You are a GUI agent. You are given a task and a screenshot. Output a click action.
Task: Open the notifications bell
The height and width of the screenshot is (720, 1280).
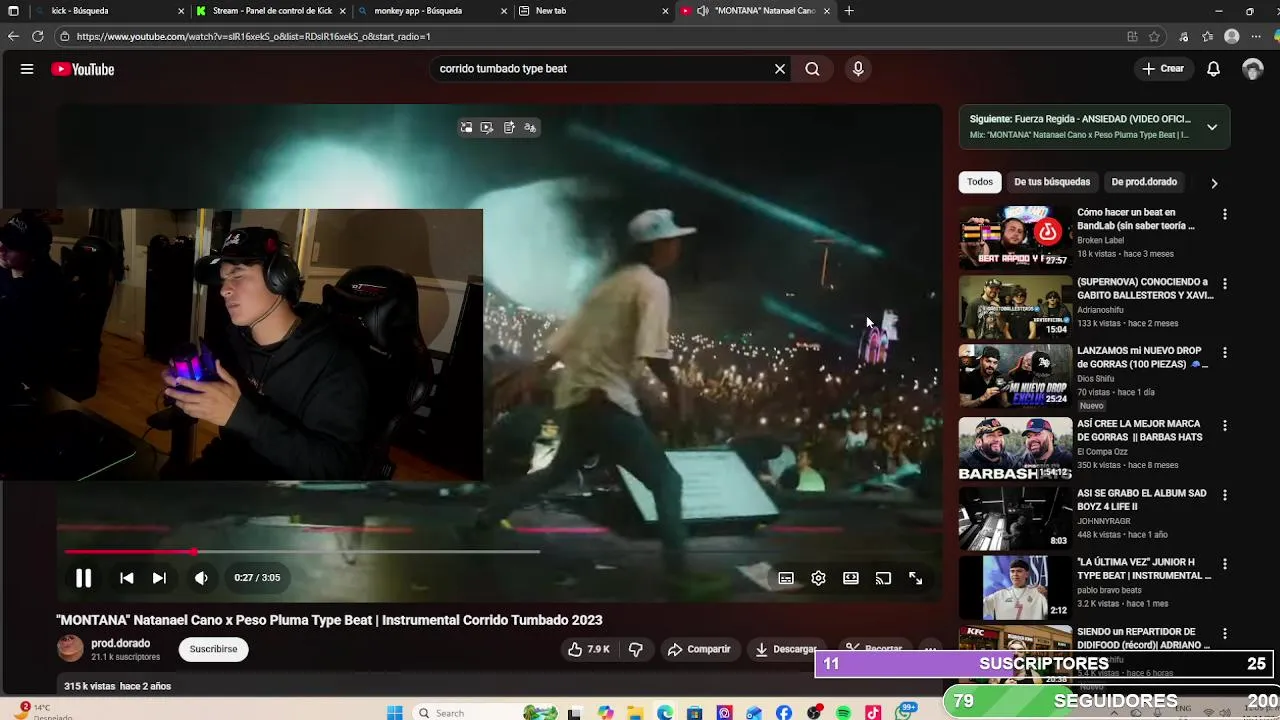click(x=1213, y=69)
